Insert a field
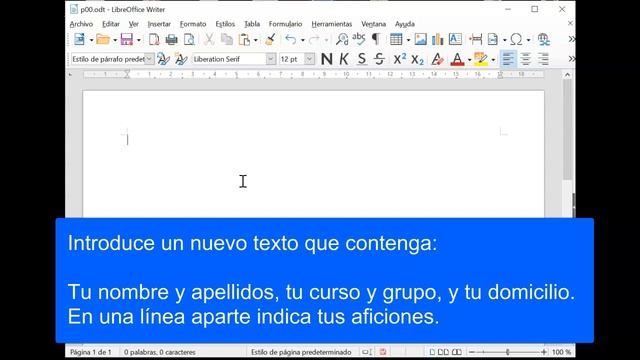The image size is (640, 360). (x=493, y=40)
